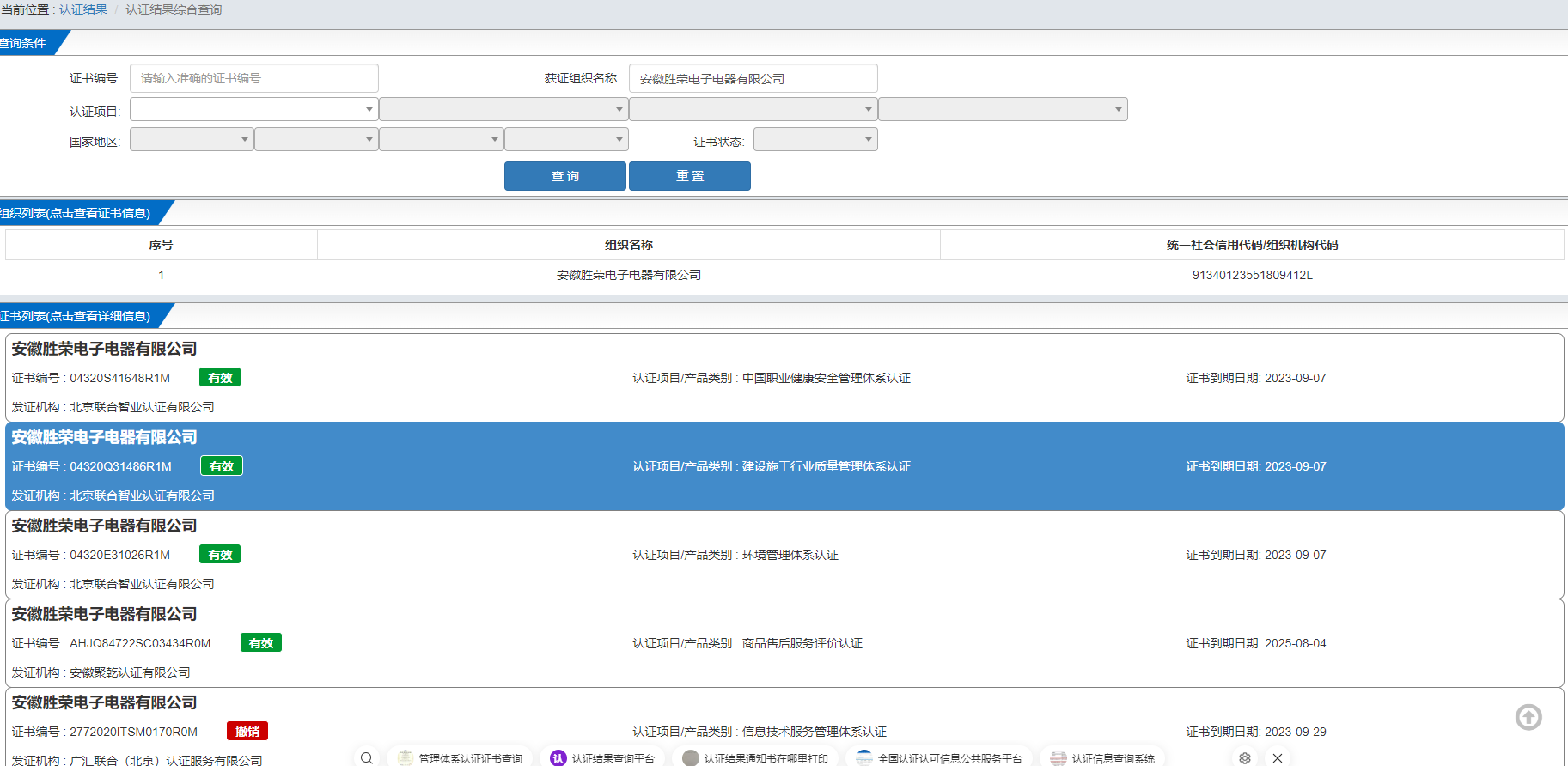Click 建设施工行业质量管理体系认证 text
The height and width of the screenshot is (766, 1568).
tap(826, 466)
